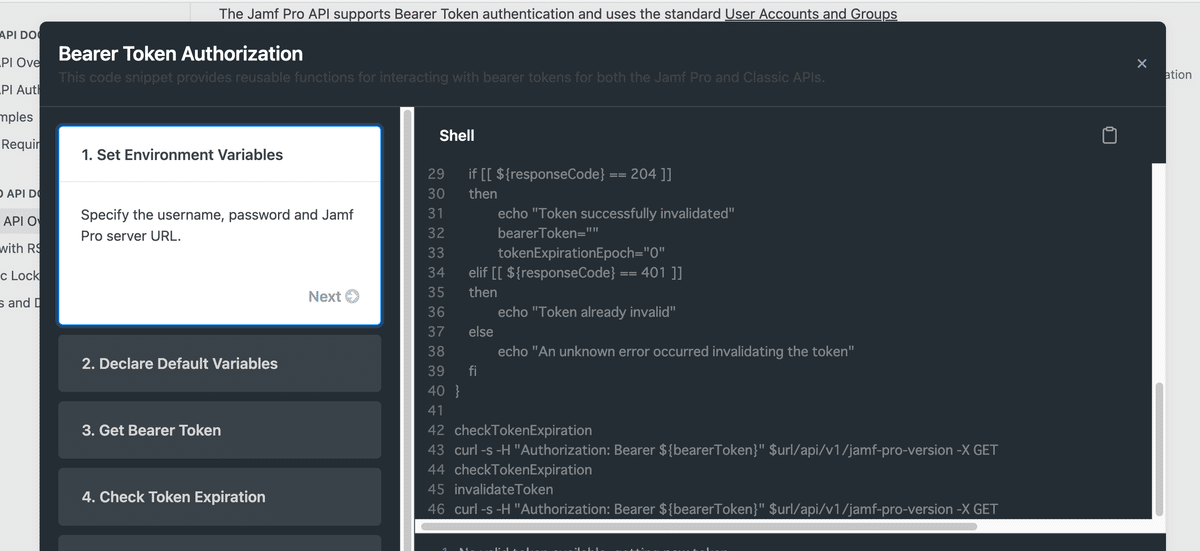The height and width of the screenshot is (551, 1200).
Task: Click the Bearer Token Authorization title
Action: [x=181, y=54]
